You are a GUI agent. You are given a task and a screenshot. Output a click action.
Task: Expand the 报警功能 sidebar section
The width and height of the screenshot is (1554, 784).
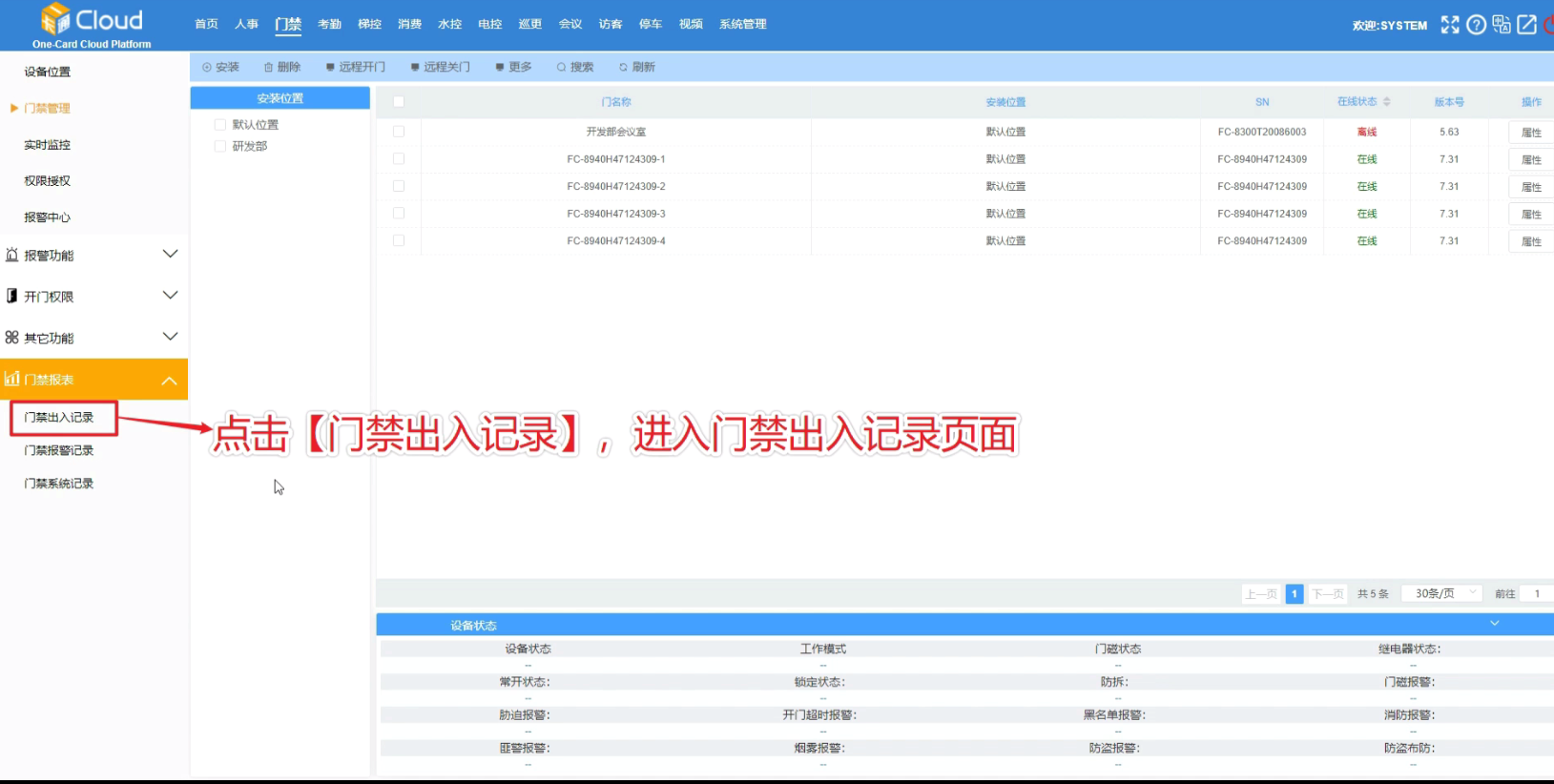pyautogui.click(x=170, y=255)
